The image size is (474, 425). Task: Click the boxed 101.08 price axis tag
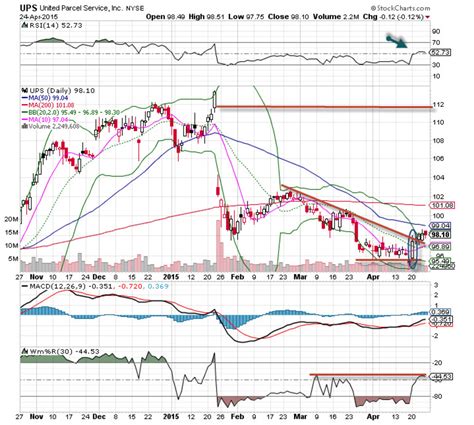(x=443, y=205)
